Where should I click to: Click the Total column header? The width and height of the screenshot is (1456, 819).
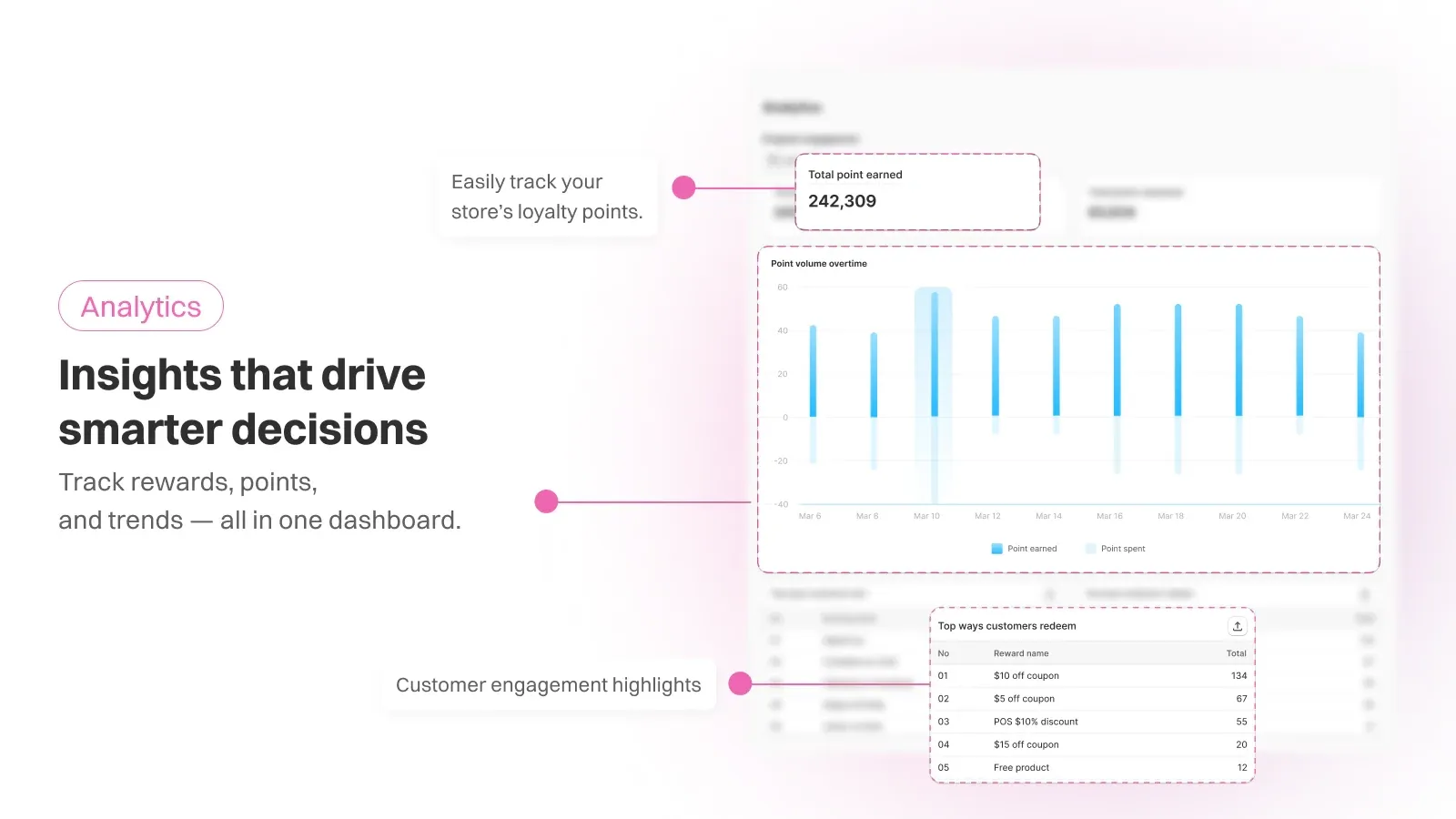click(1236, 653)
